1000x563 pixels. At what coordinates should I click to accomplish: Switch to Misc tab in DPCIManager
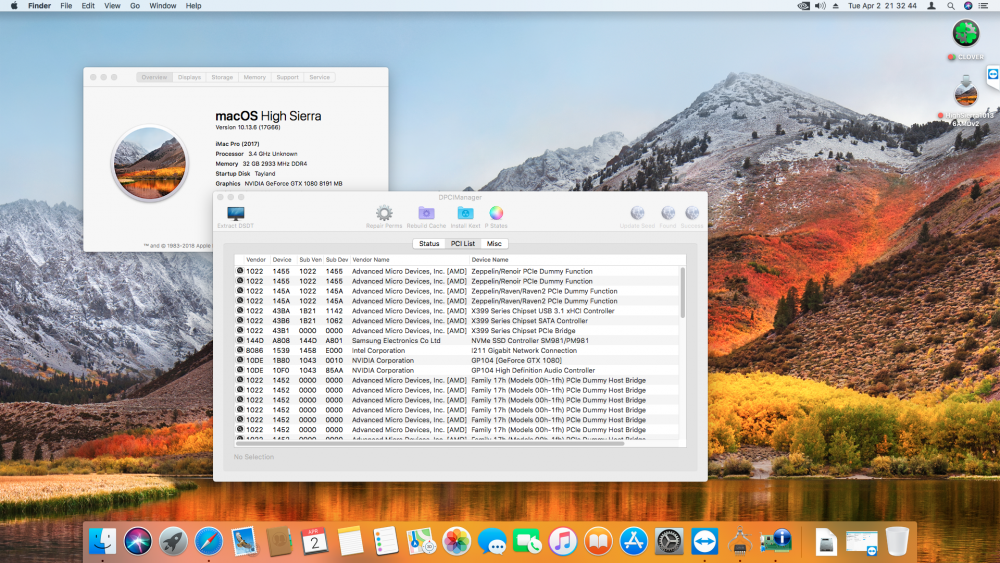click(494, 244)
